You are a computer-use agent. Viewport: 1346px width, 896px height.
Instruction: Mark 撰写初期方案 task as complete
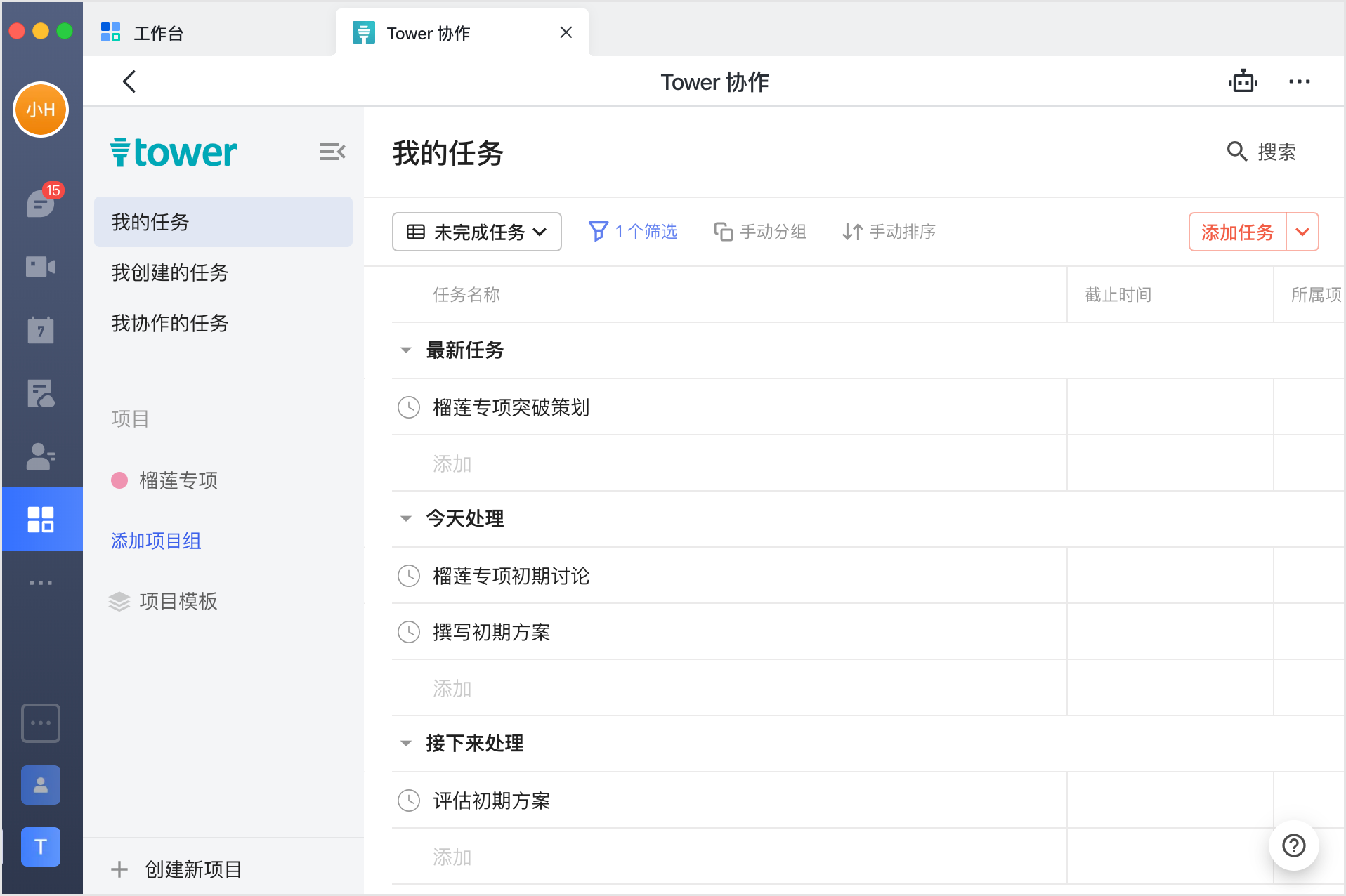point(409,632)
